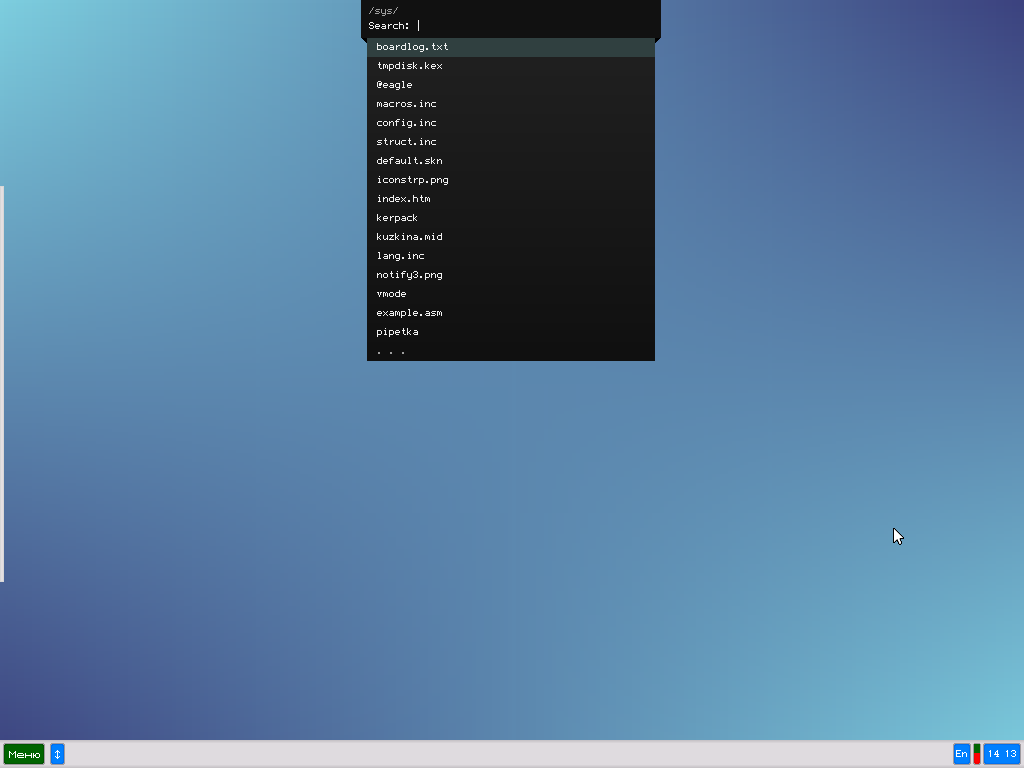
Task: Select the pipetka entry
Action: [x=397, y=332]
